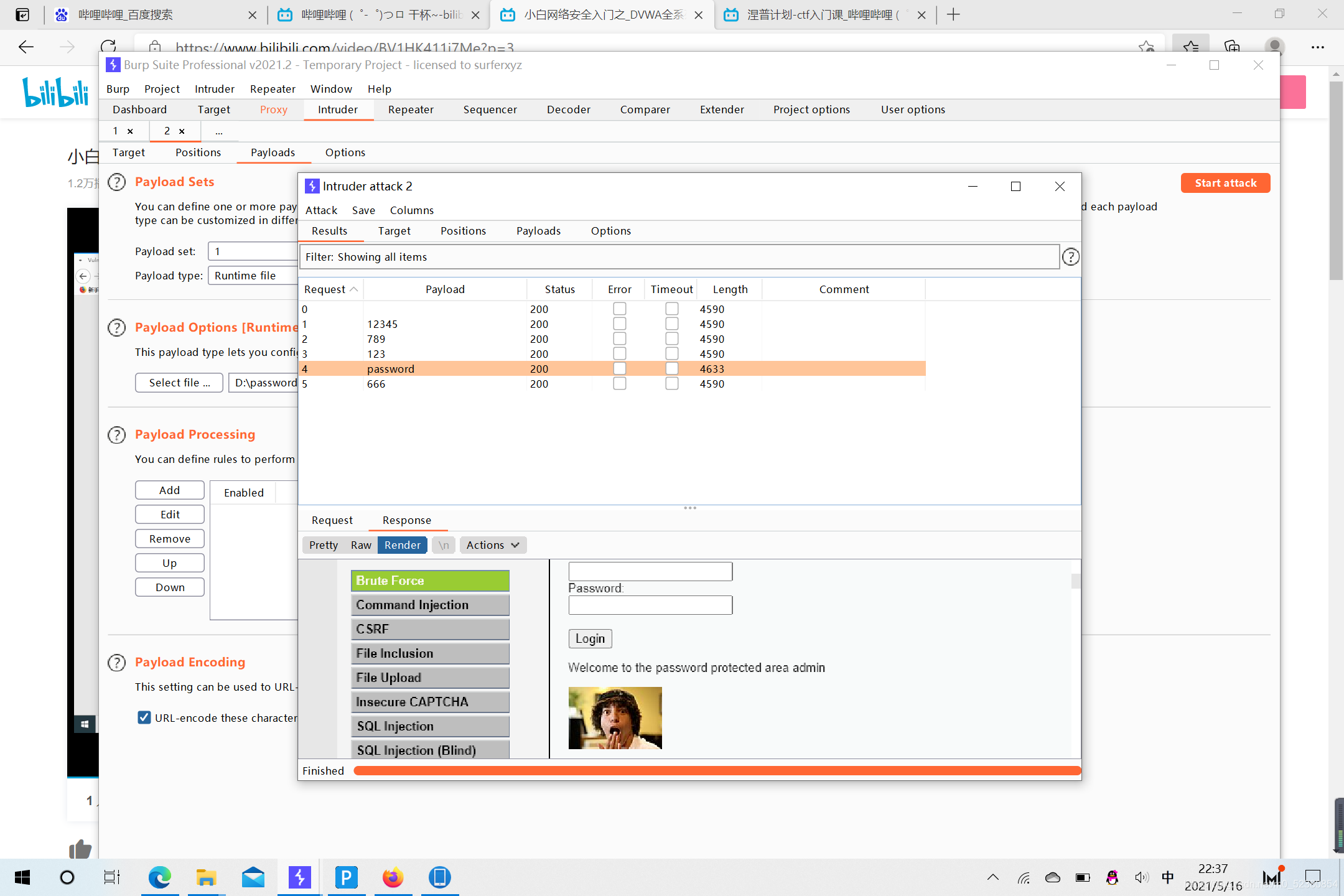Viewport: 1344px width, 896px height.
Task: Toggle URL-encode these characters checkbox
Action: 144,717
